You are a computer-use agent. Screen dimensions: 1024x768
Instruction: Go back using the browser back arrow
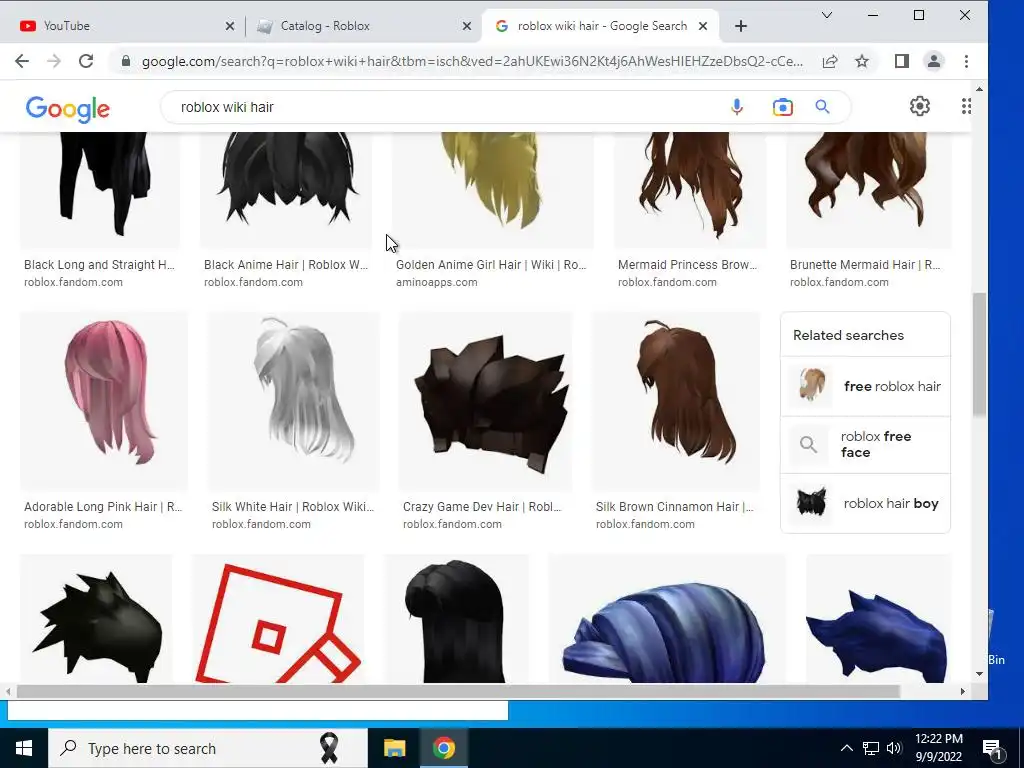coord(22,61)
